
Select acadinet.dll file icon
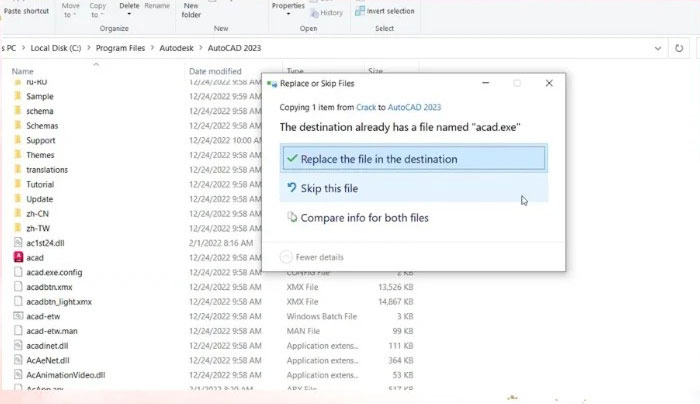tap(18, 346)
